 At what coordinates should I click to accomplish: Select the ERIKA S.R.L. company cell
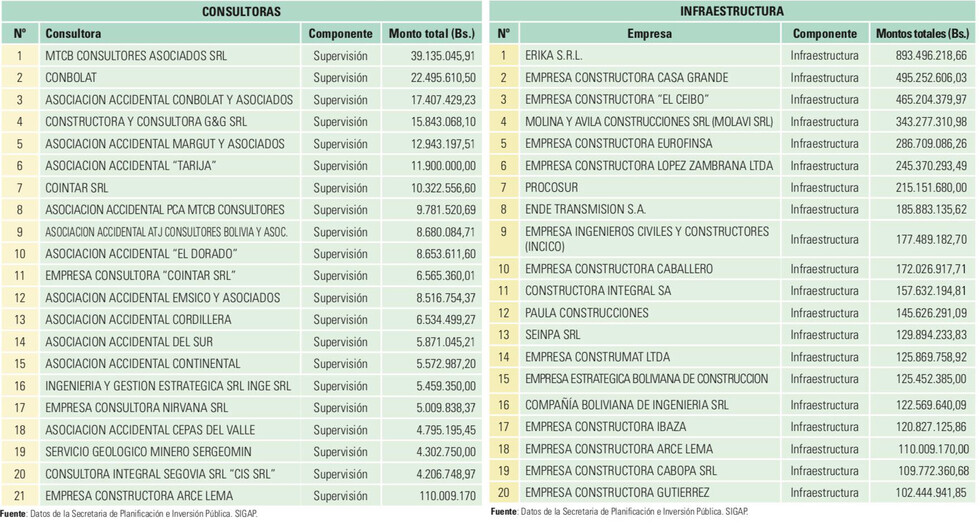[x=650, y=56]
